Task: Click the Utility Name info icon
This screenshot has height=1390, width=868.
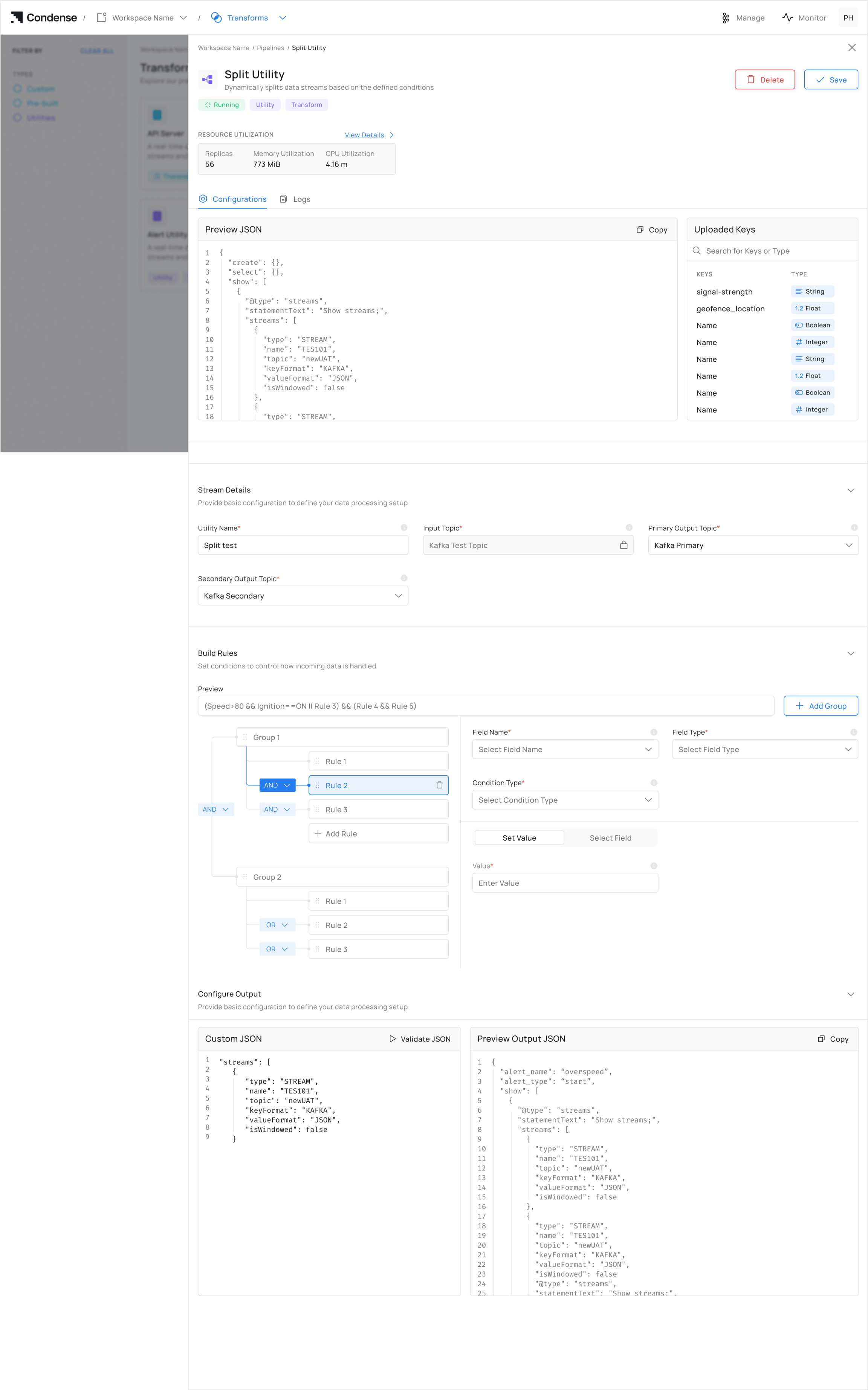Action: (403, 528)
